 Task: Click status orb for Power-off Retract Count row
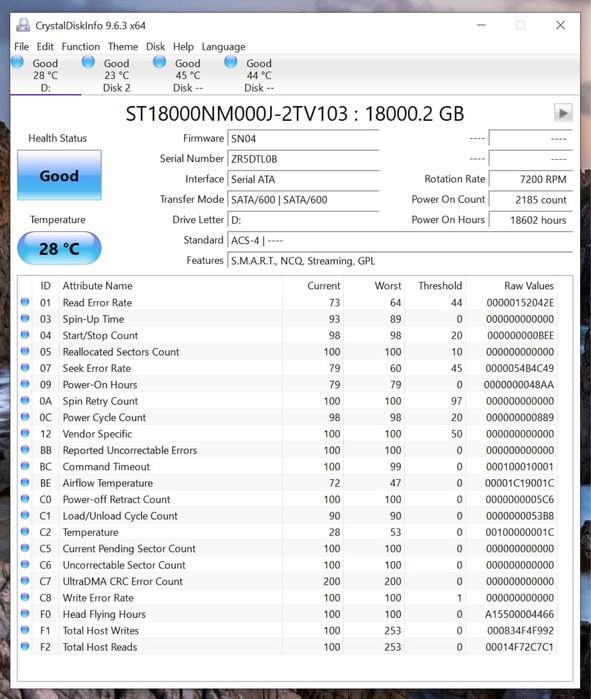click(25, 499)
